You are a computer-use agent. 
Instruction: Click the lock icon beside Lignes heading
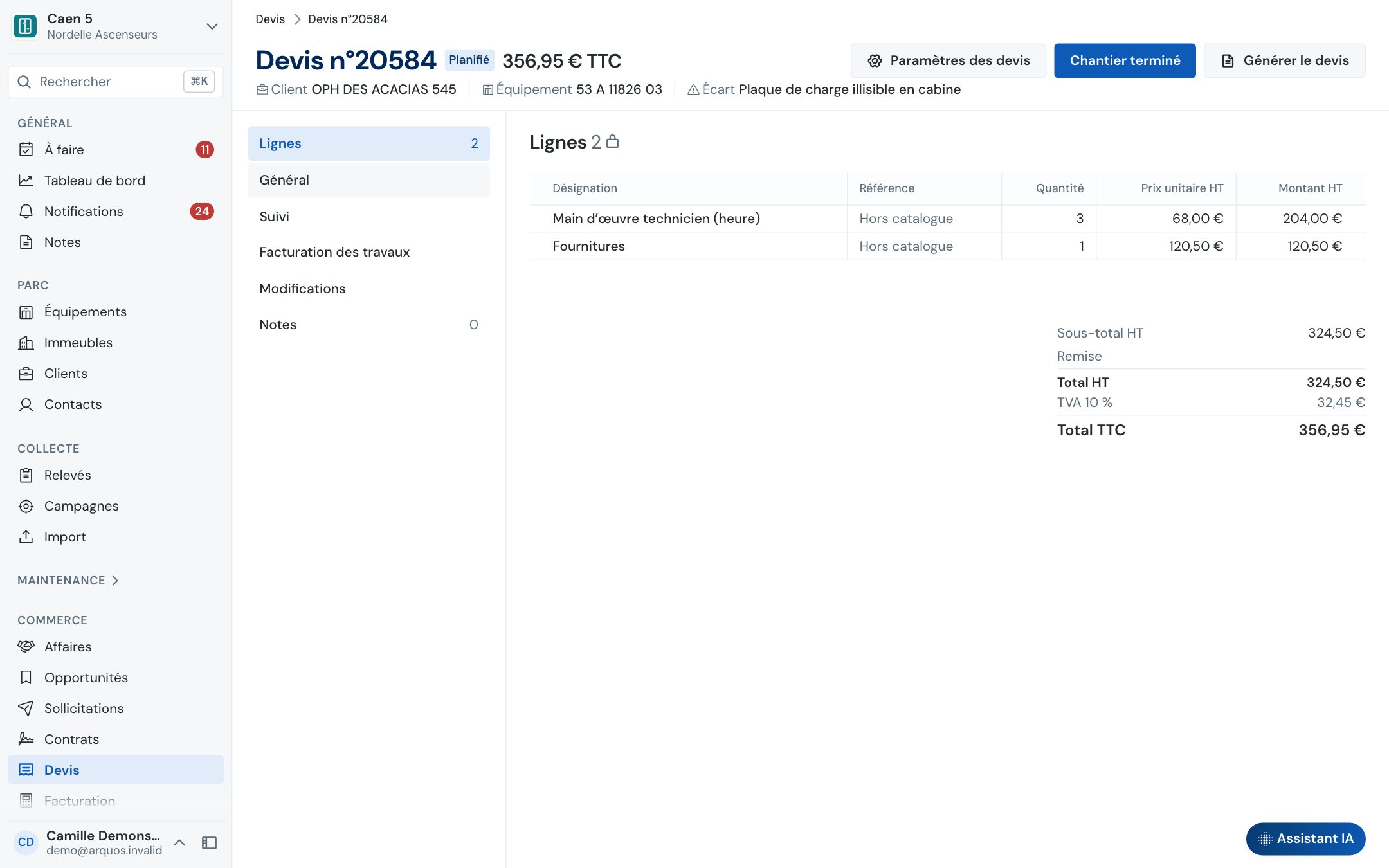613,141
